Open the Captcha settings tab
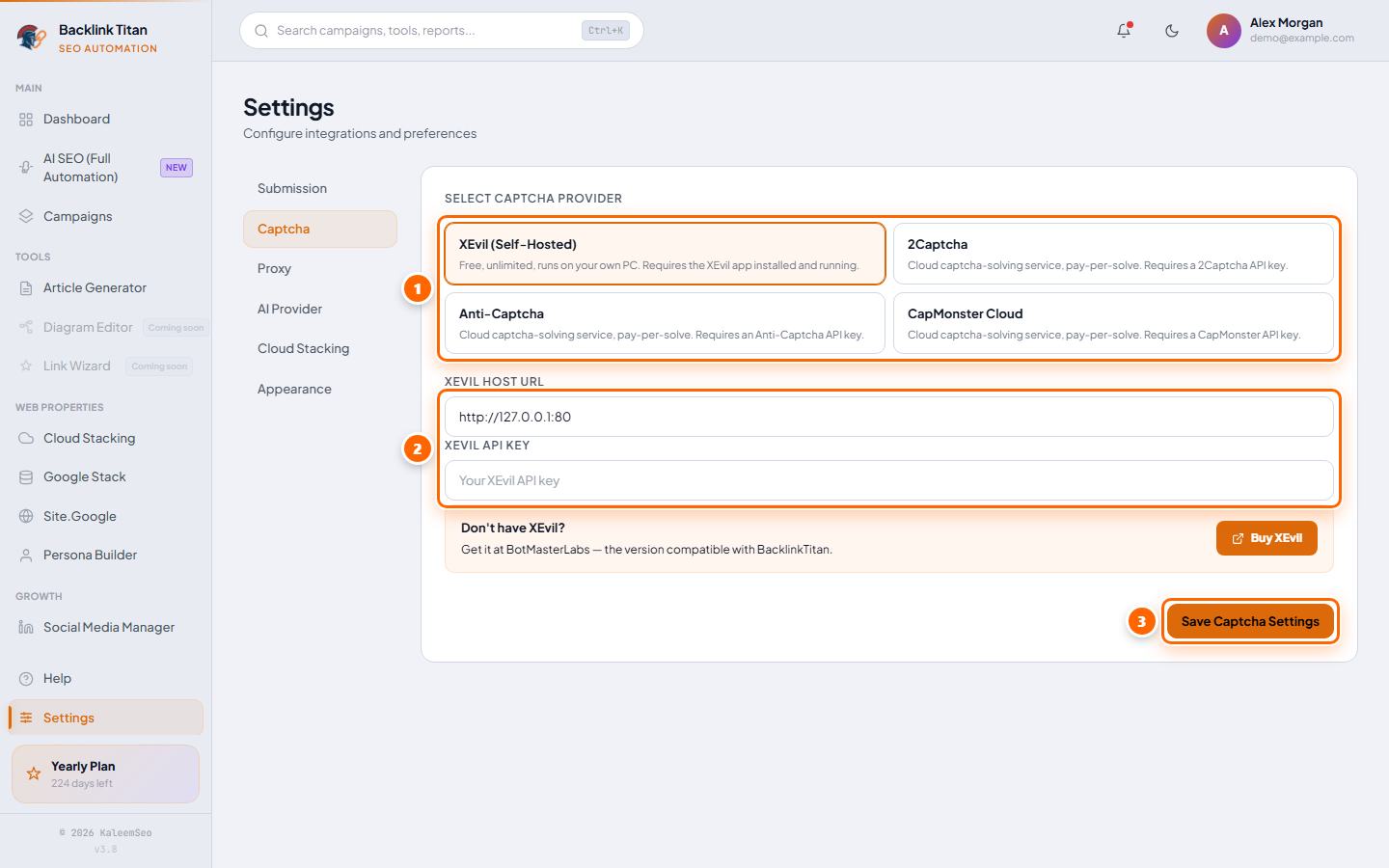This screenshot has height=868, width=1389. 320,230
